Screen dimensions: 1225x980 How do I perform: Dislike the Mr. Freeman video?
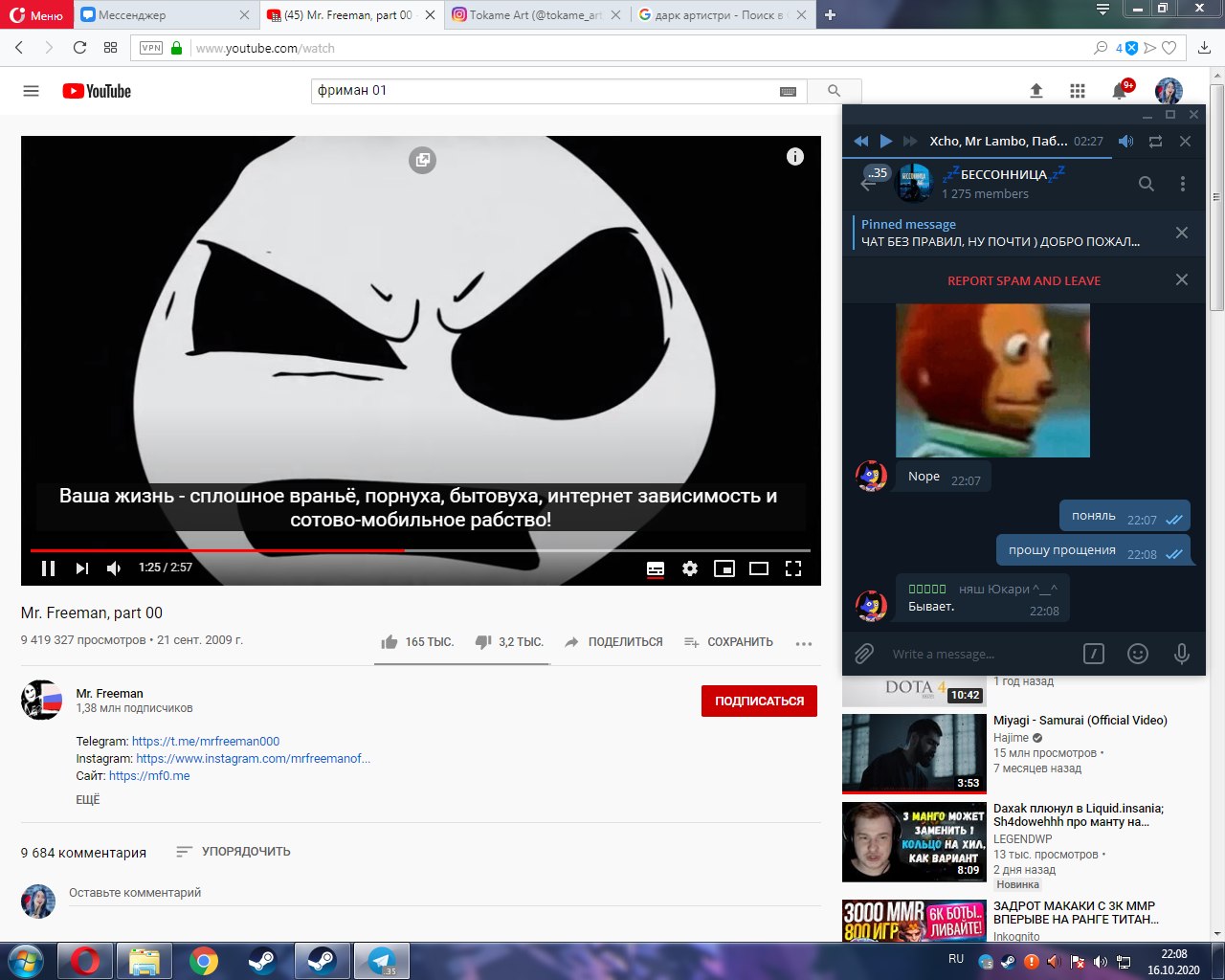pyautogui.click(x=509, y=642)
